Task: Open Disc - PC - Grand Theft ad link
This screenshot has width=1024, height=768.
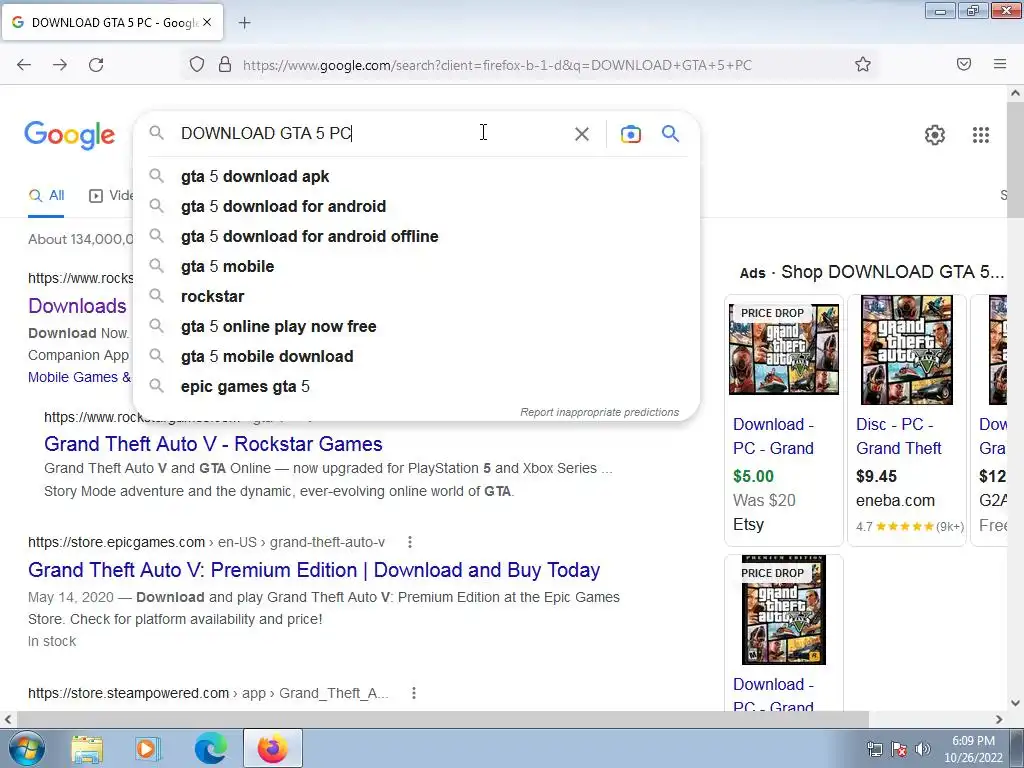Action: [x=899, y=436]
